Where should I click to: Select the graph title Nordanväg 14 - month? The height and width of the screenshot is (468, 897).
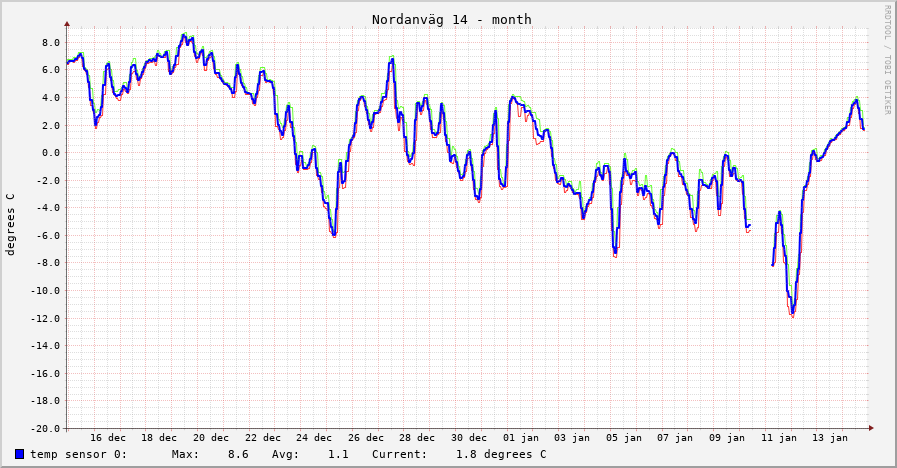tap(451, 19)
